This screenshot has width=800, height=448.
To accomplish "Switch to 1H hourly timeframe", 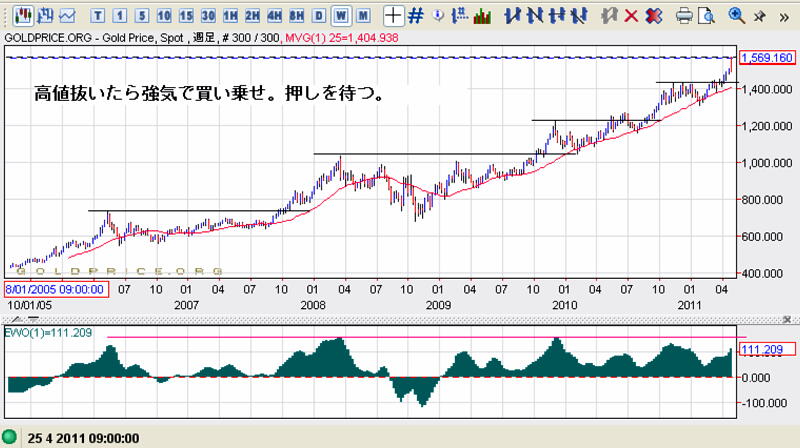I will click(x=230, y=16).
